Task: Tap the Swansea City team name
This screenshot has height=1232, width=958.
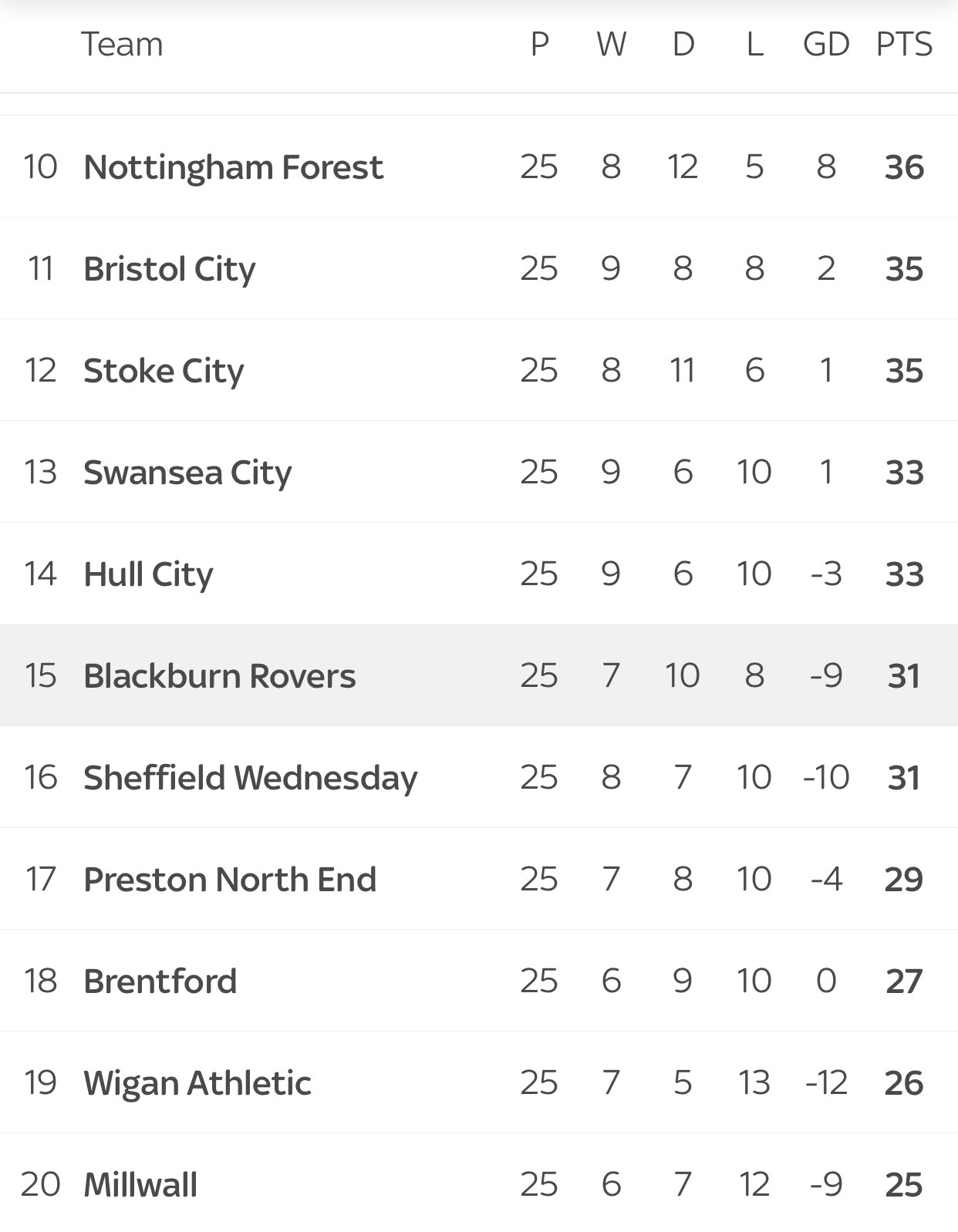Action: [x=187, y=473]
